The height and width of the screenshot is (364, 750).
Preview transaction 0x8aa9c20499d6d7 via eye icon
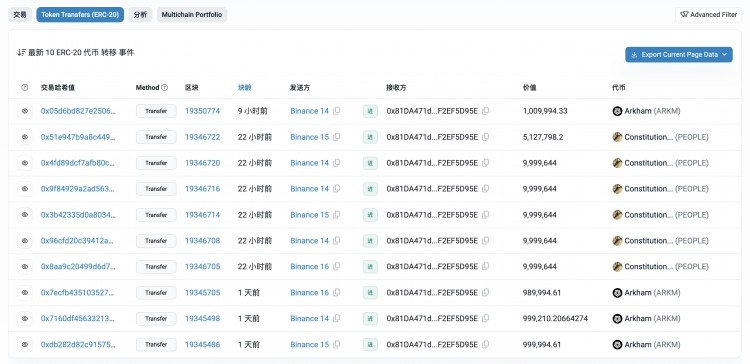coord(25,266)
